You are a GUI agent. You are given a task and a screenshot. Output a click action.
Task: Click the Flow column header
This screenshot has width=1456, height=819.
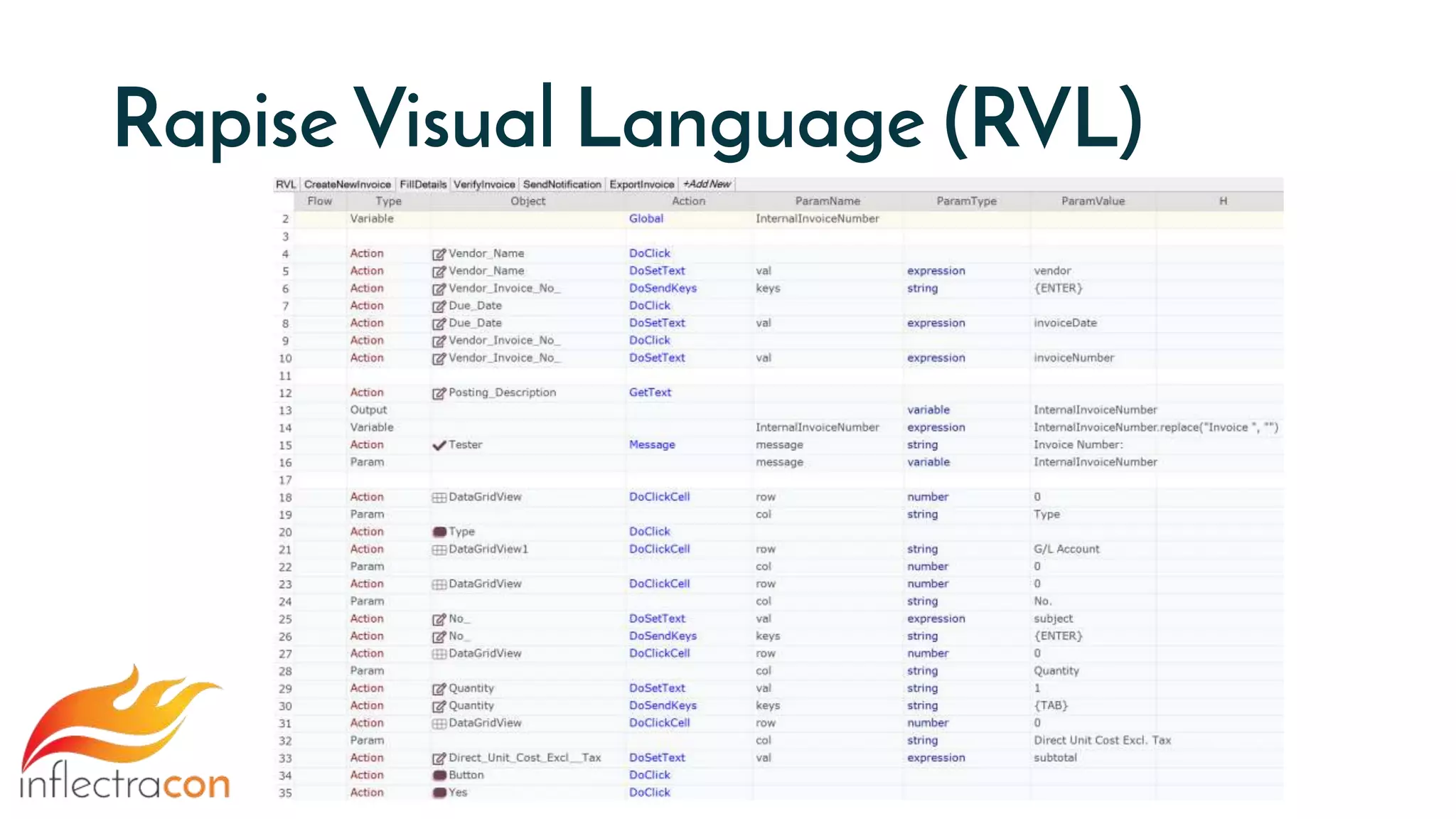click(x=319, y=201)
